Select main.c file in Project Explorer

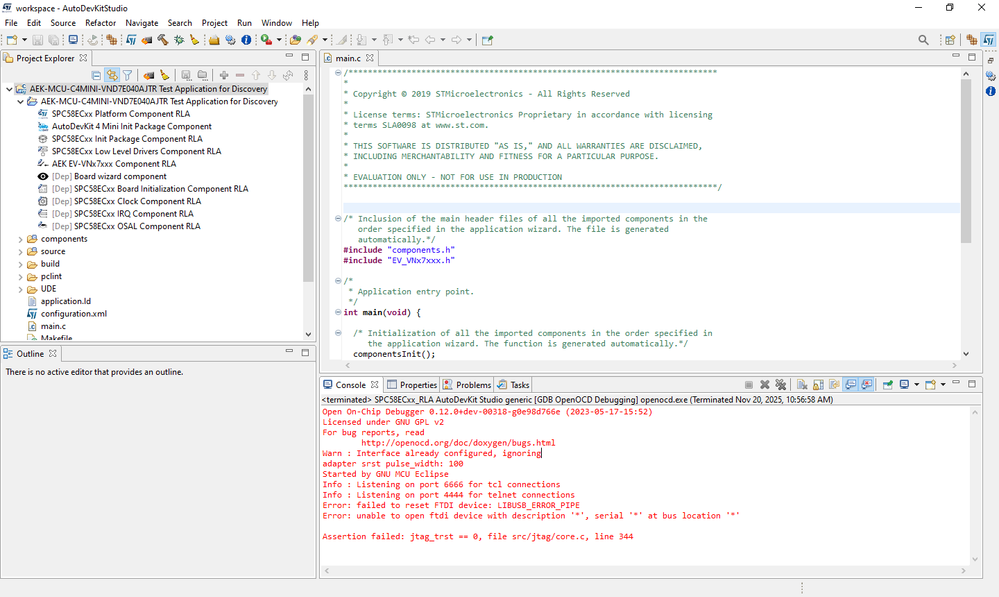coord(53,326)
